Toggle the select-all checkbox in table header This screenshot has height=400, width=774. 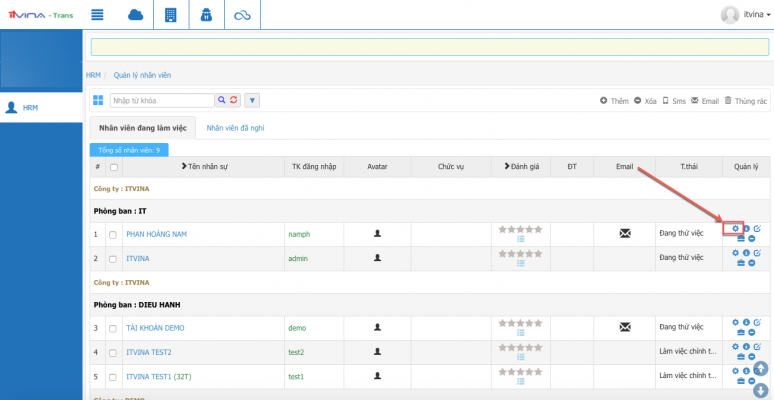pos(113,167)
